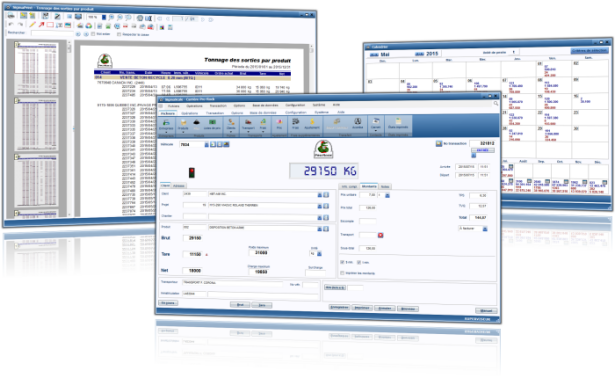Click the Transport truck ribbon icon

pyautogui.click(x=248, y=124)
